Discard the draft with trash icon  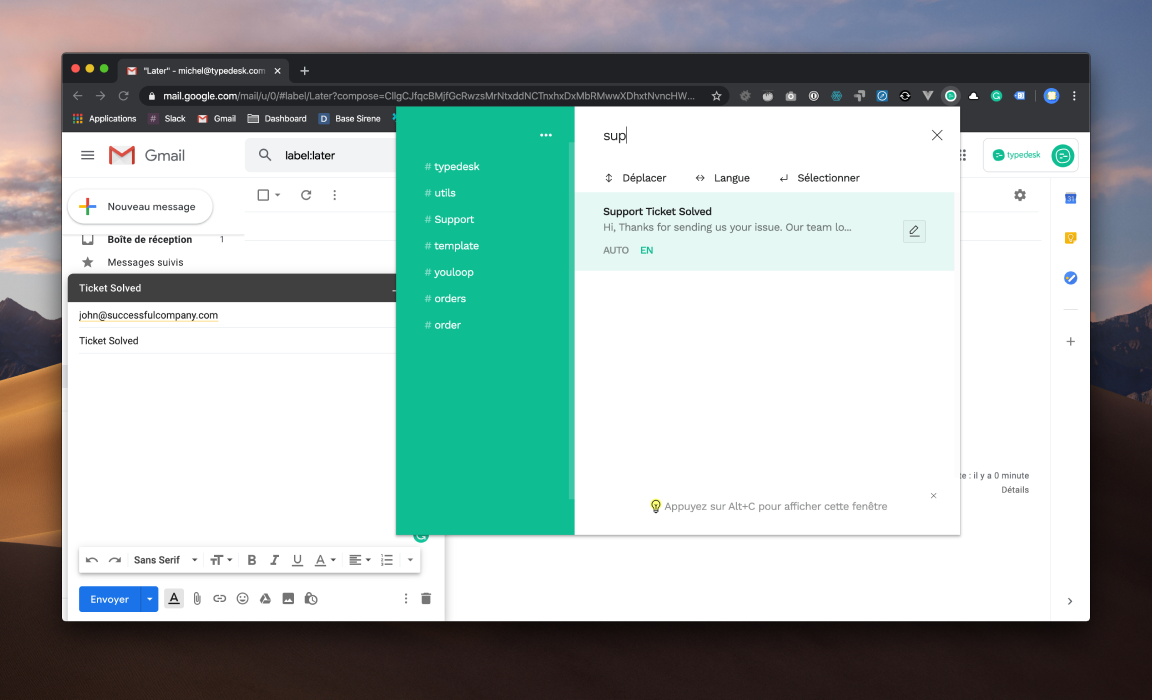tap(426, 599)
